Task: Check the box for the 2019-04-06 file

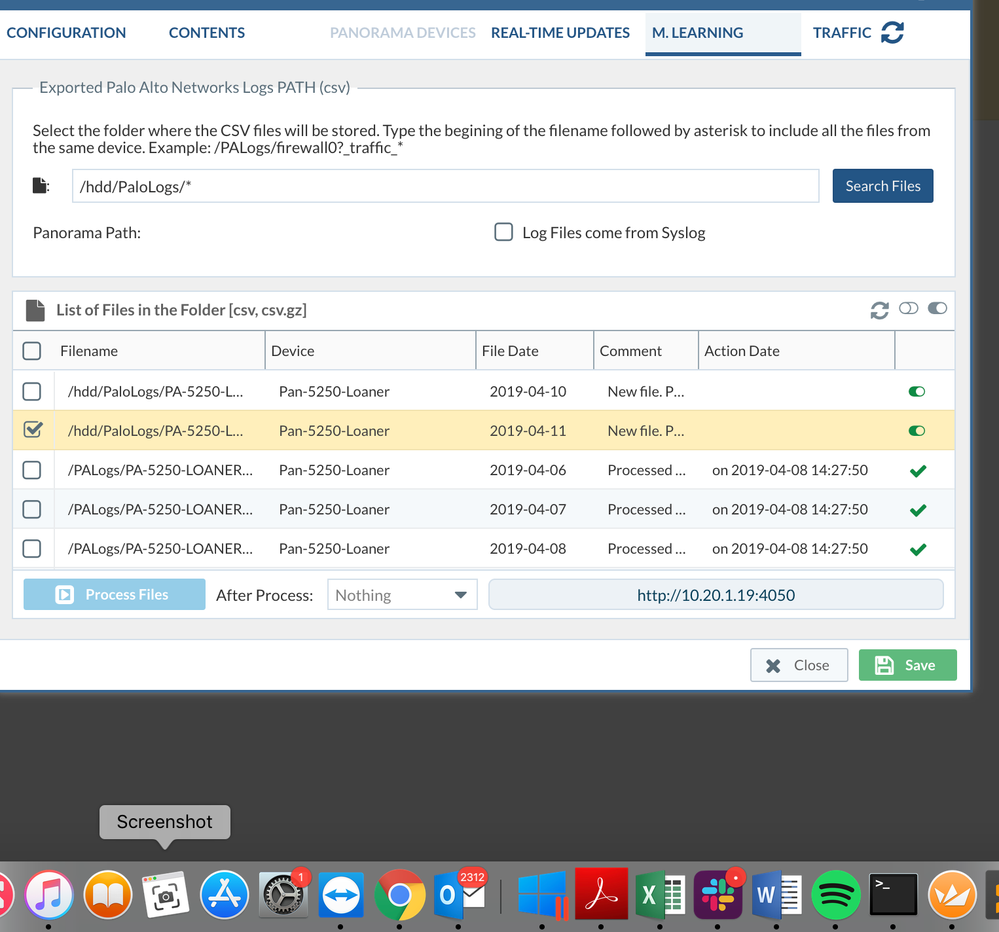Action: 32,470
